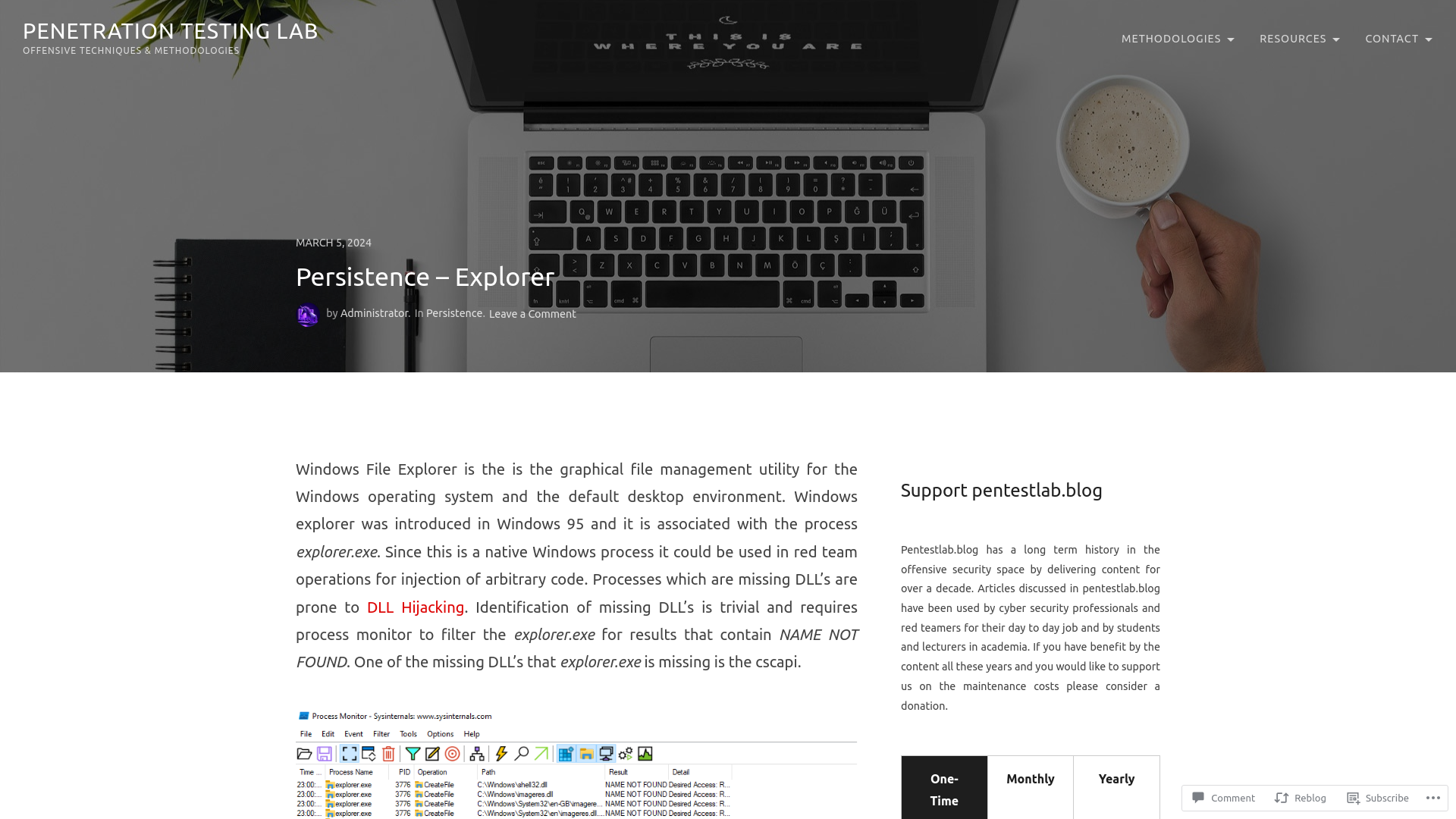The height and width of the screenshot is (819, 1456).
Task: Select the One-Time donation tab
Action: click(944, 789)
